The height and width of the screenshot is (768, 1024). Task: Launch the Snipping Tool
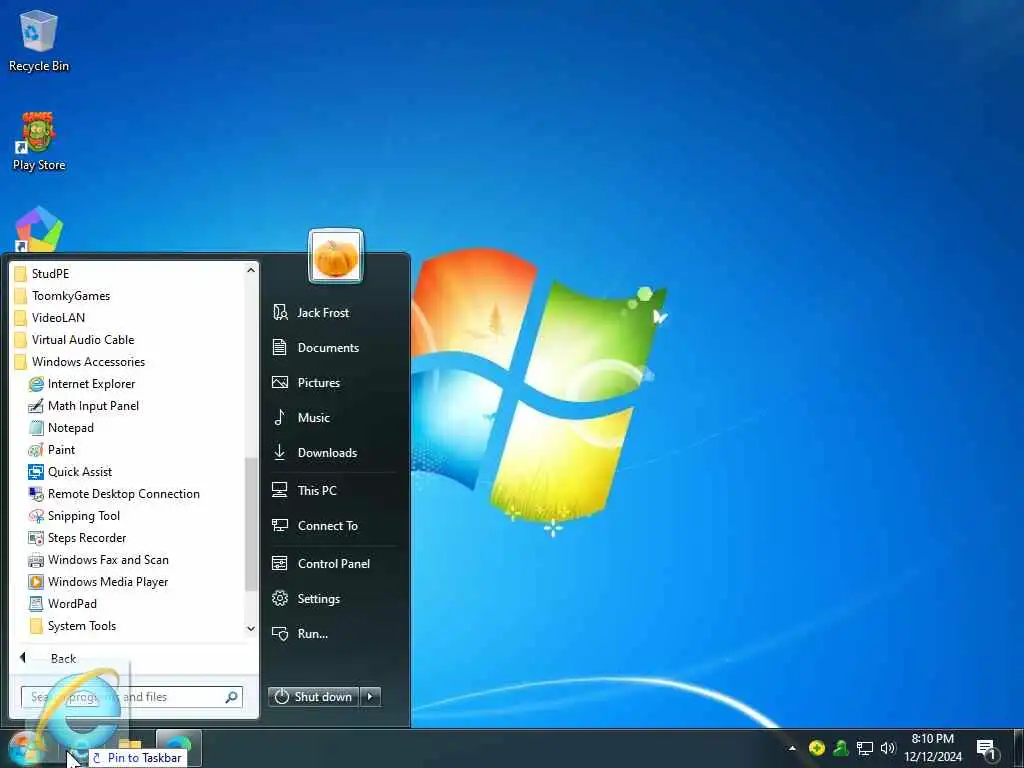tap(74, 516)
